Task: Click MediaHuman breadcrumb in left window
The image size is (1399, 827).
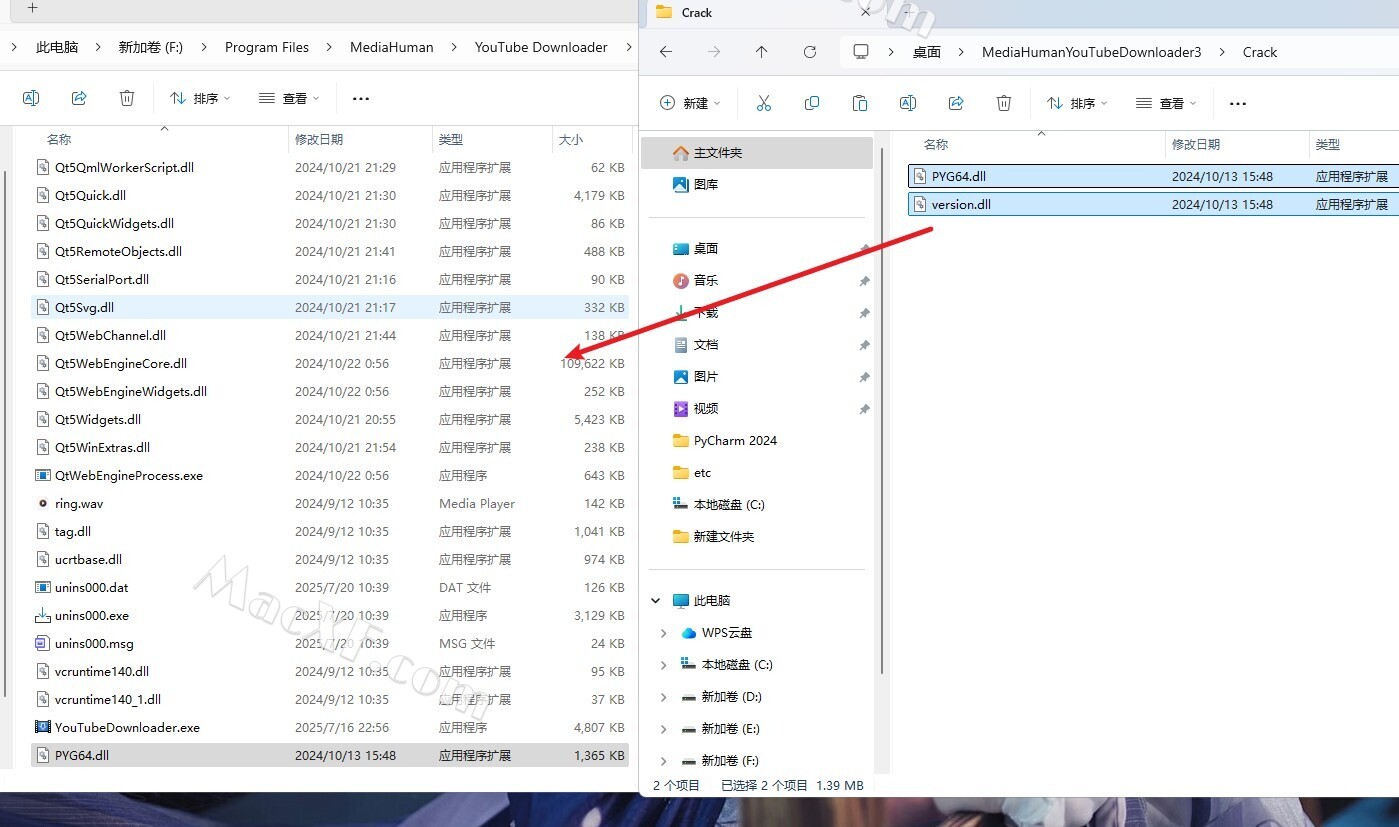Action: click(392, 47)
